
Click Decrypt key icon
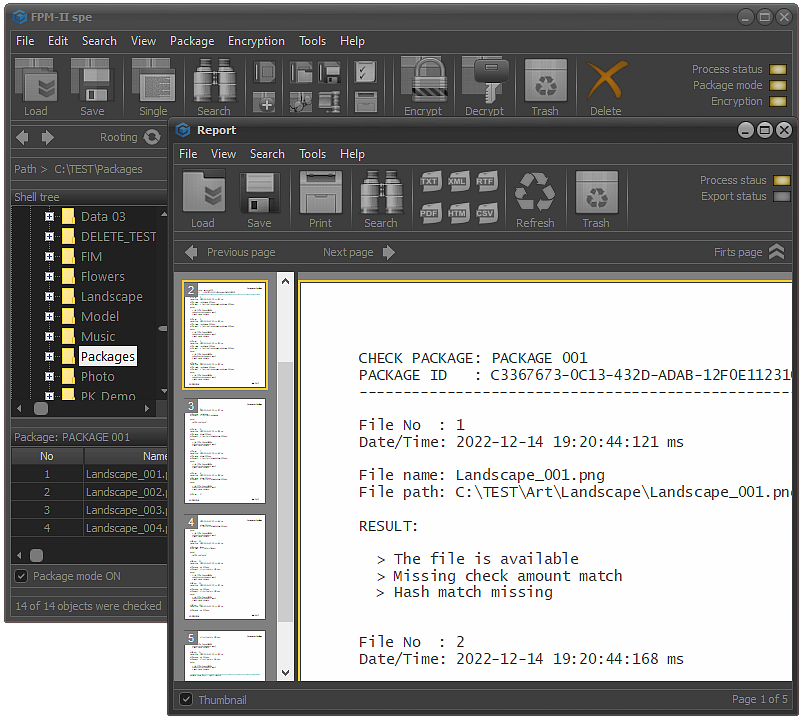(484, 80)
